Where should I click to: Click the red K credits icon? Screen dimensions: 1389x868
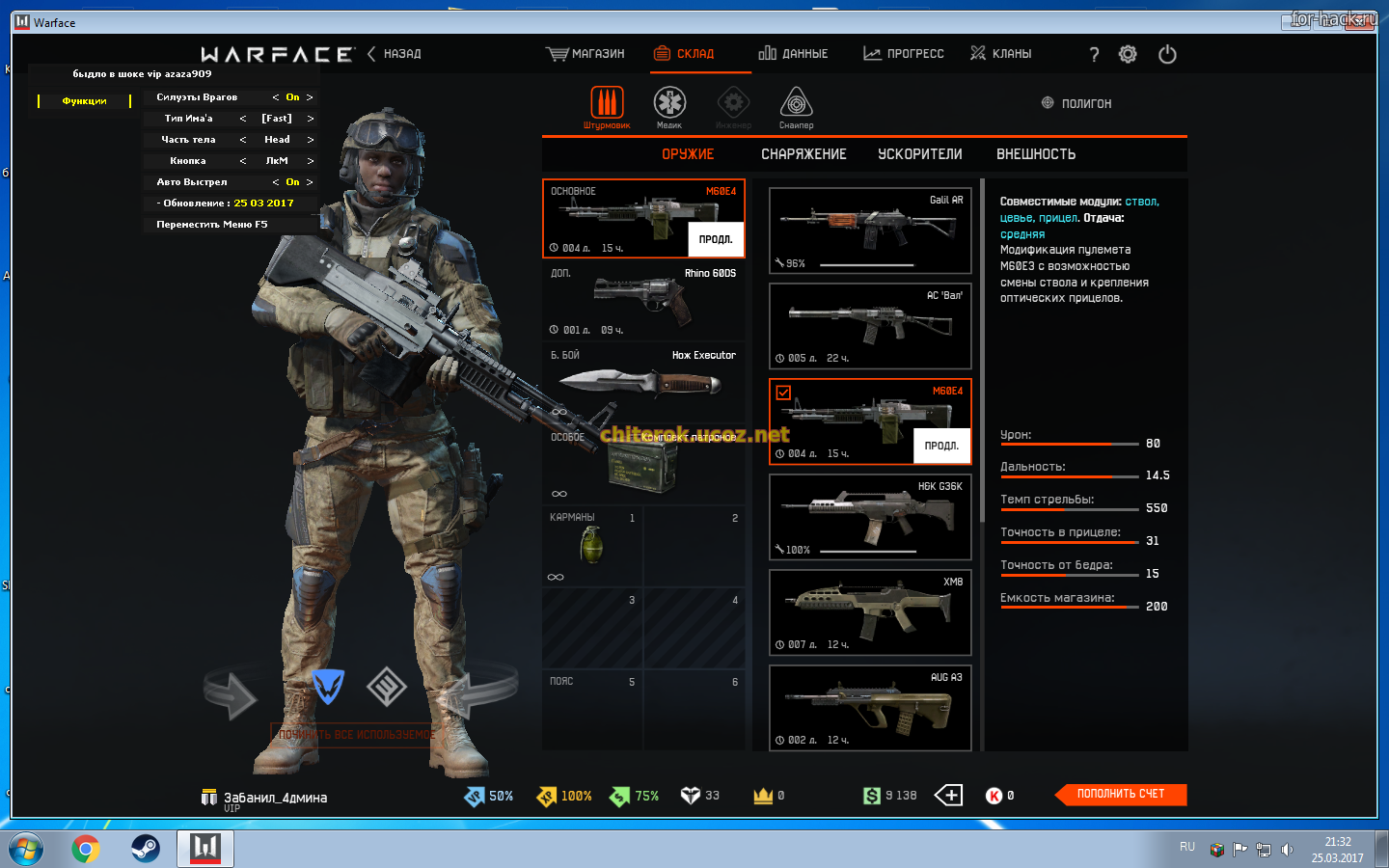tap(994, 796)
